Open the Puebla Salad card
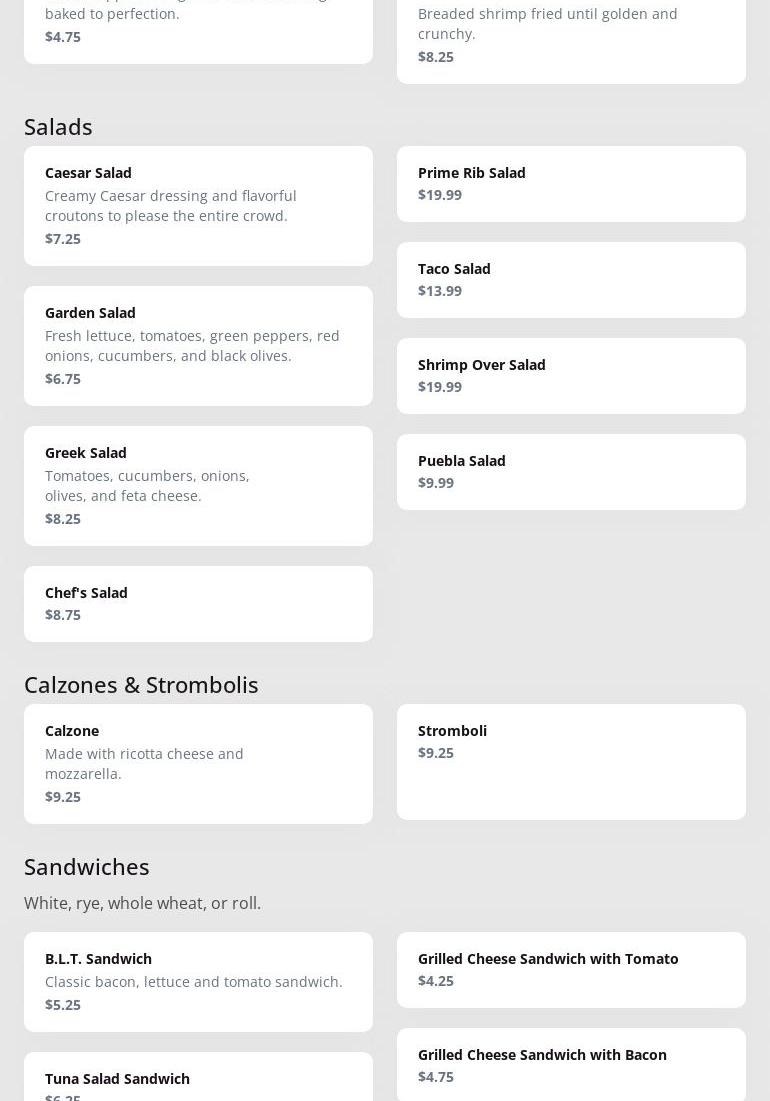This screenshot has width=770, height=1101. (571, 471)
